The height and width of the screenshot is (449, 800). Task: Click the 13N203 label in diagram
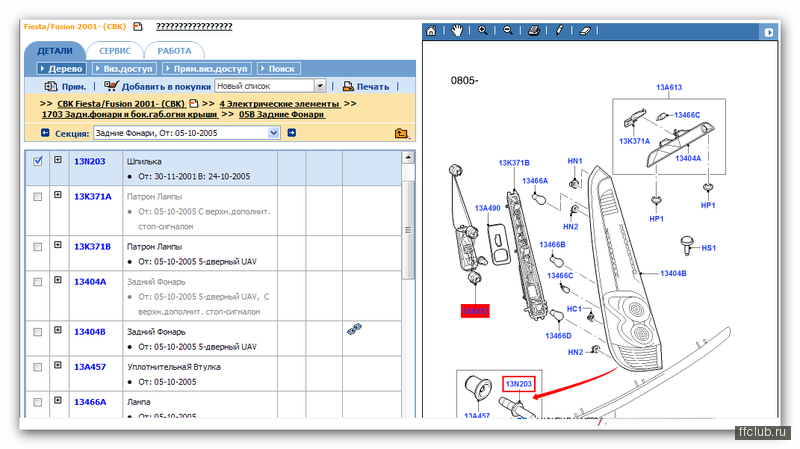click(518, 384)
